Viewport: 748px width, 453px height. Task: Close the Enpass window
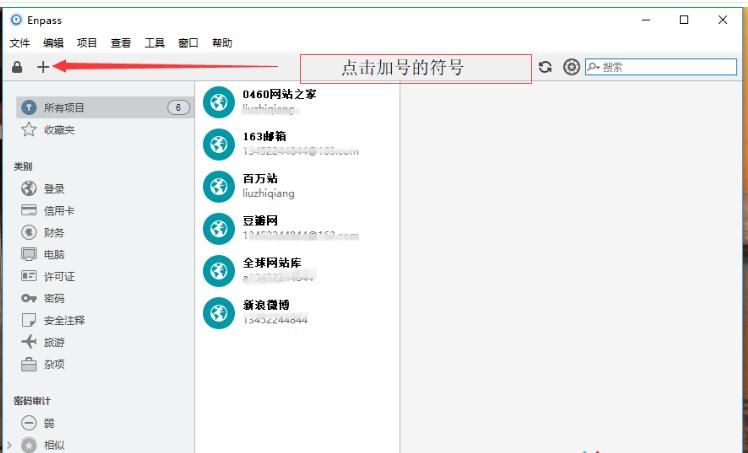tap(722, 20)
